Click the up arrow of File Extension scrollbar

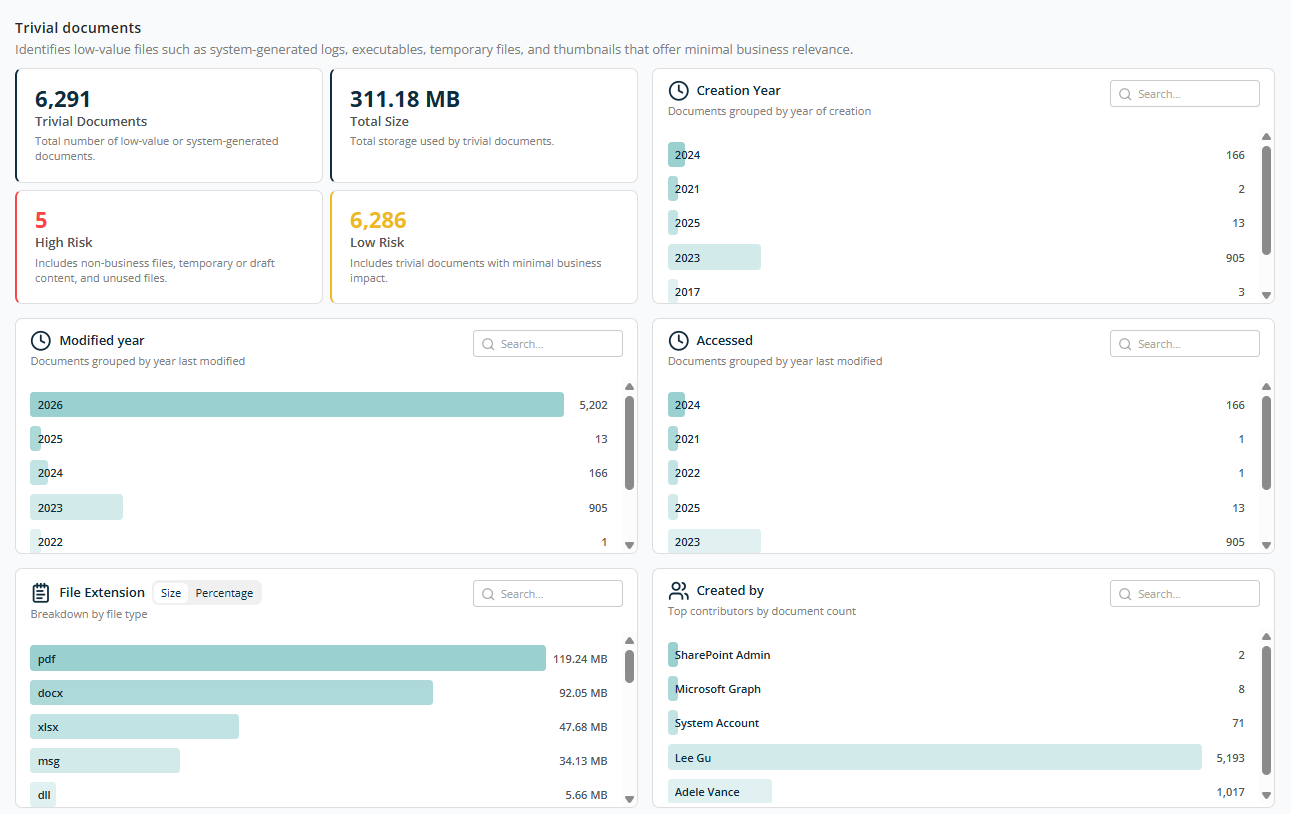click(x=630, y=641)
